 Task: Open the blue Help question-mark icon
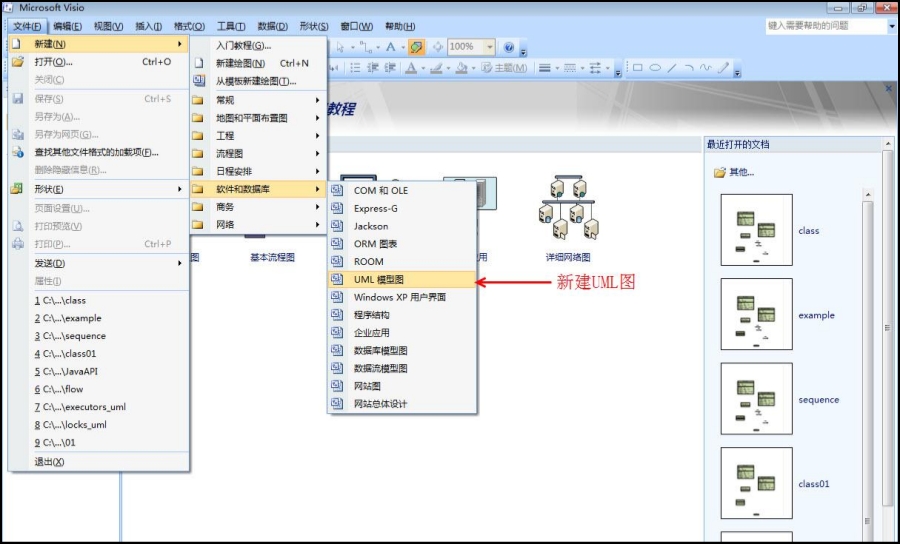click(x=509, y=47)
